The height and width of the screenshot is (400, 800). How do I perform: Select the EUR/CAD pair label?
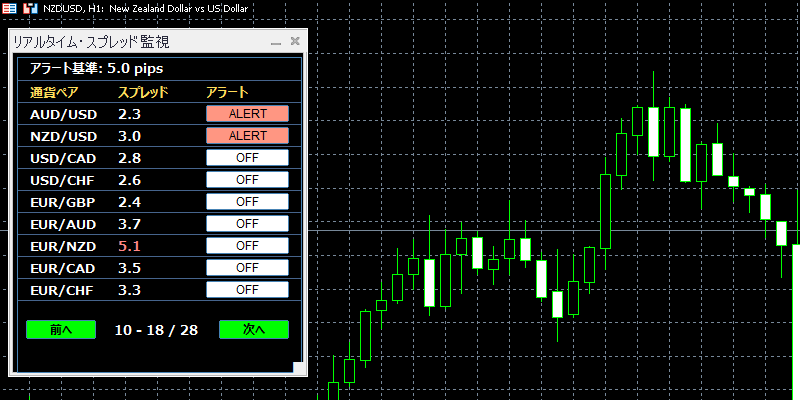(x=63, y=268)
